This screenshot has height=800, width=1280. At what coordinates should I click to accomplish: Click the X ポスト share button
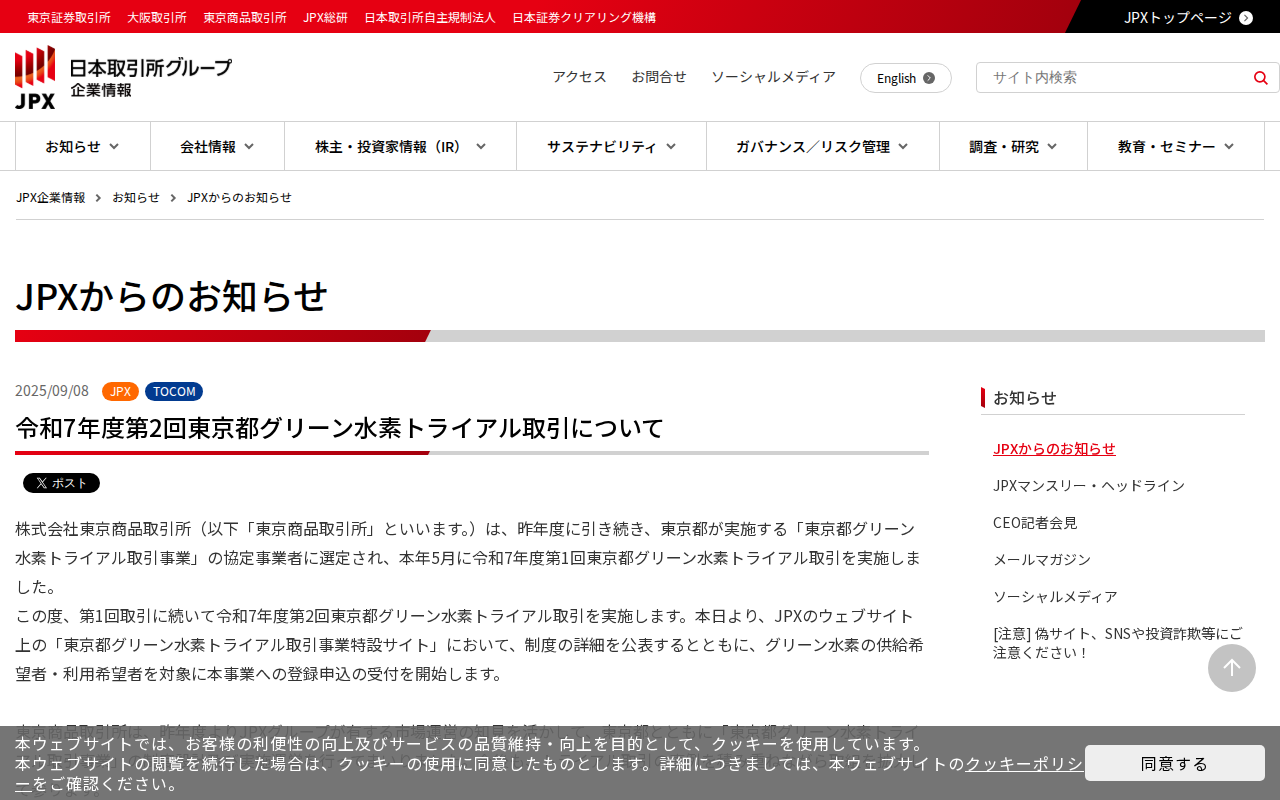point(61,483)
